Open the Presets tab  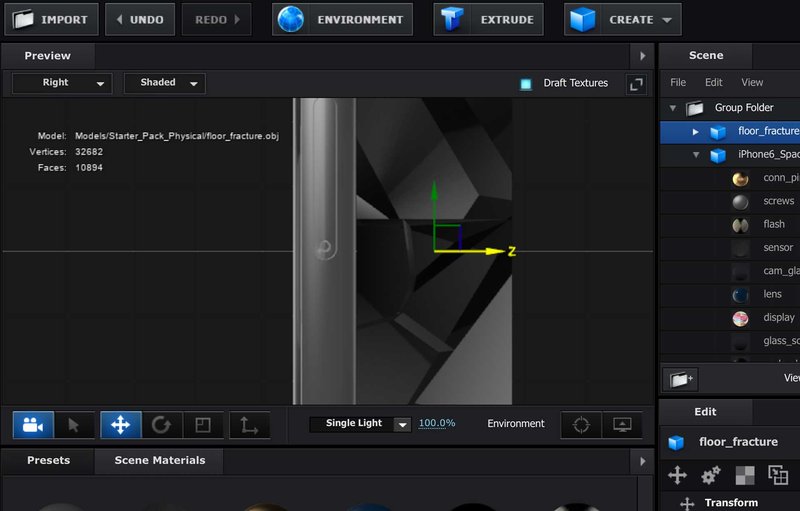(x=48, y=461)
